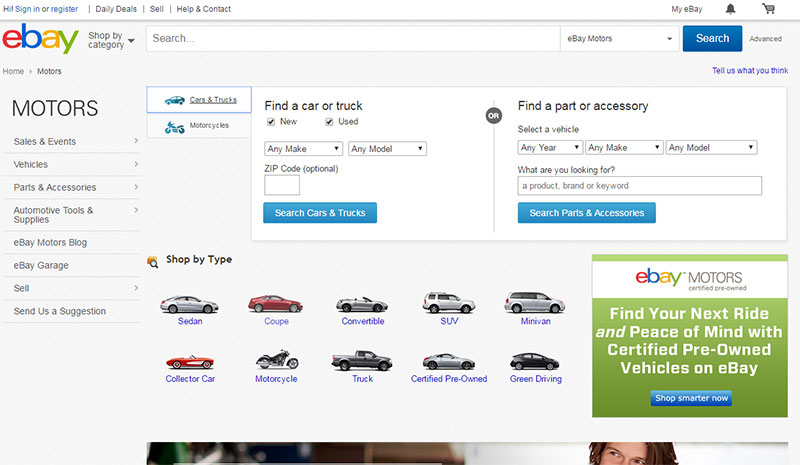Open the Any Year dropdown
Screen dimensions: 800x465
point(550,148)
